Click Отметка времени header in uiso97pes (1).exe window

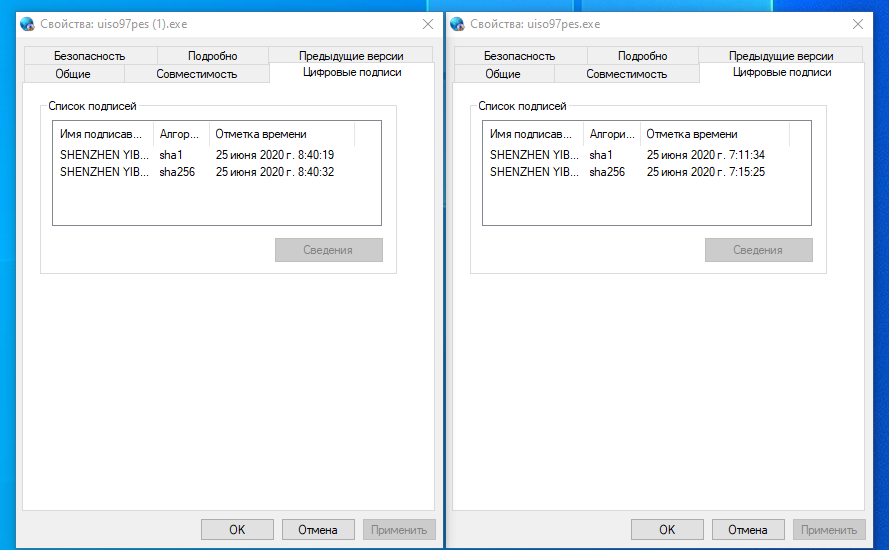[x=282, y=134]
